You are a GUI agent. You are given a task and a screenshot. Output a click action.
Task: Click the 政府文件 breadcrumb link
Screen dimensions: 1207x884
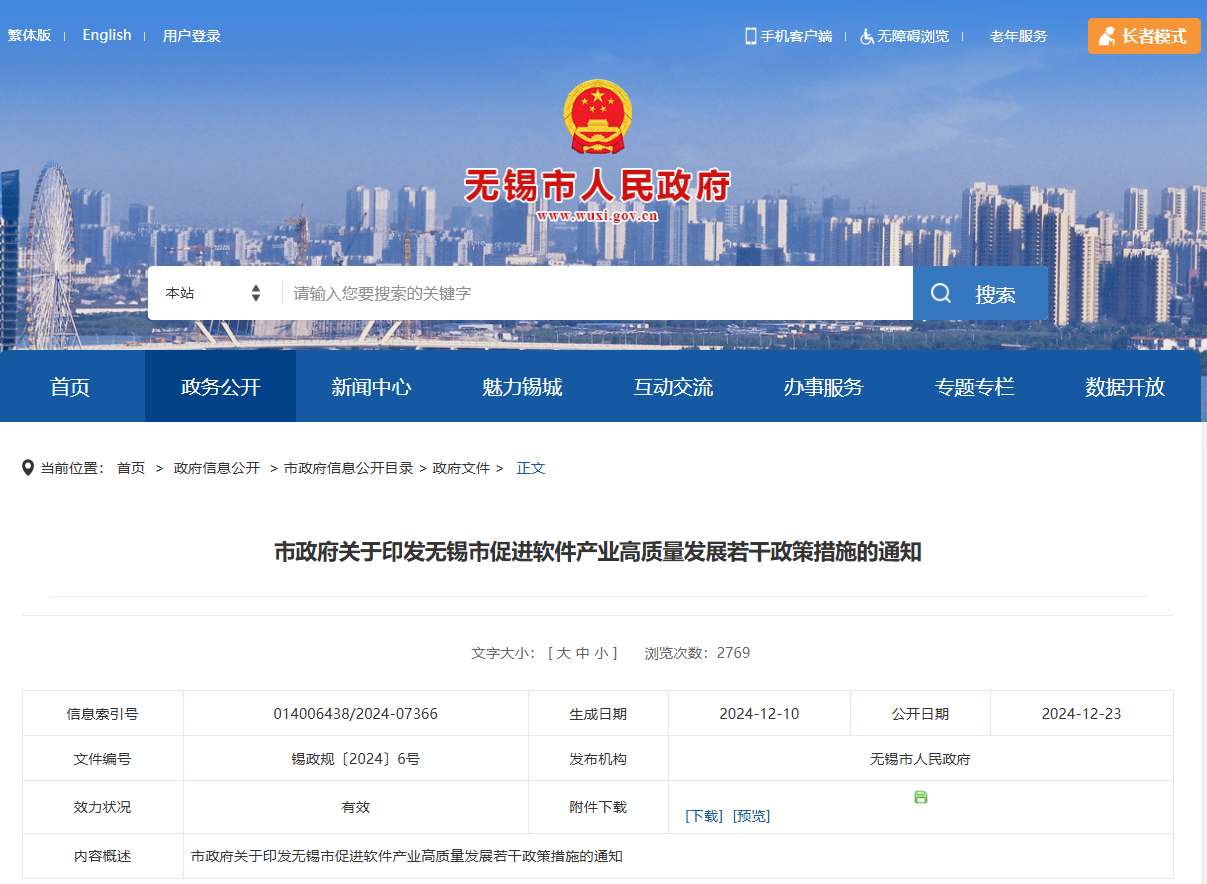(461, 467)
